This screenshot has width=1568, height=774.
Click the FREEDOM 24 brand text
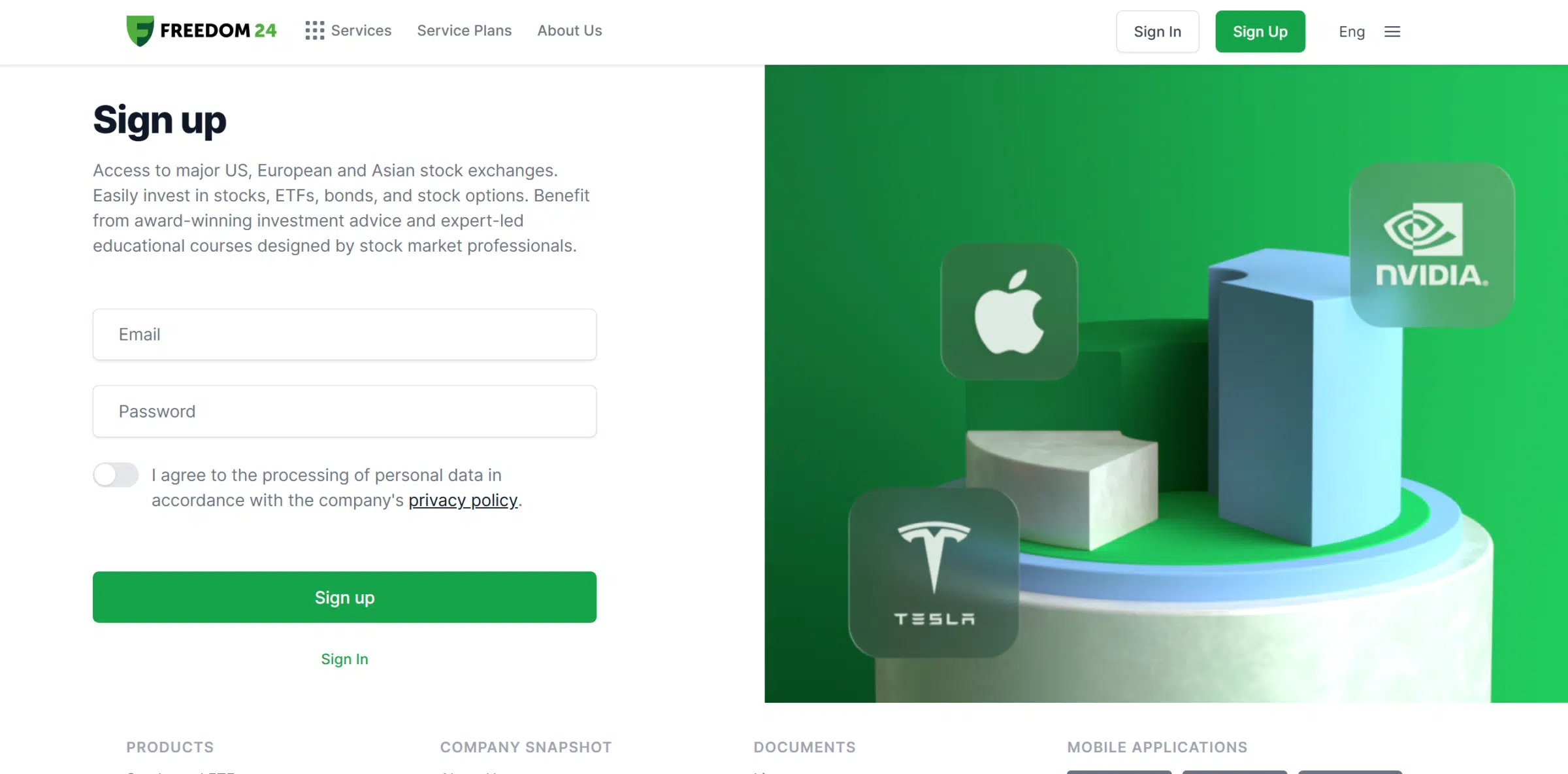(x=218, y=31)
